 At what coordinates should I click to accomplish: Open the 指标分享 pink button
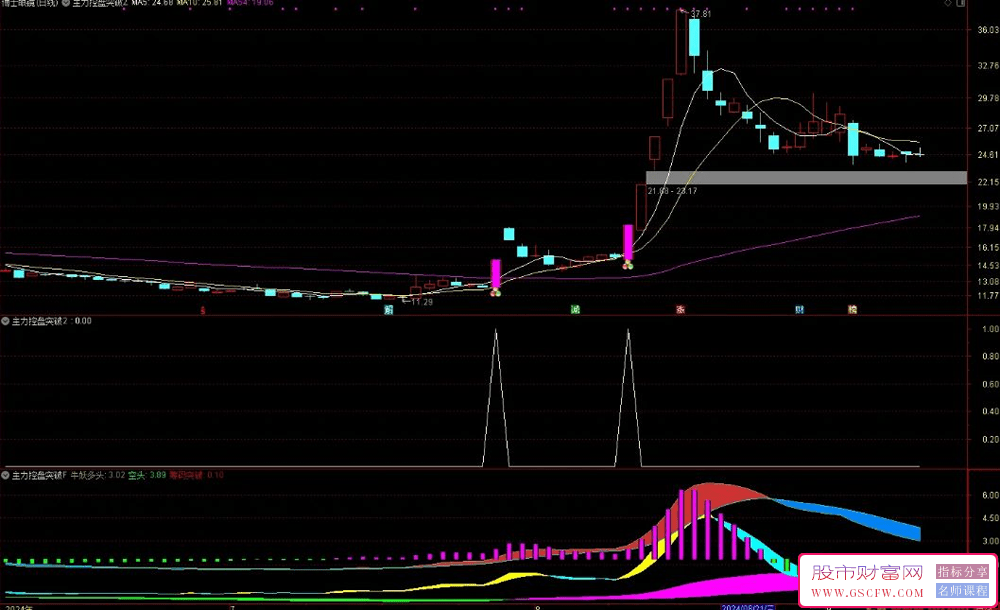pos(961,573)
